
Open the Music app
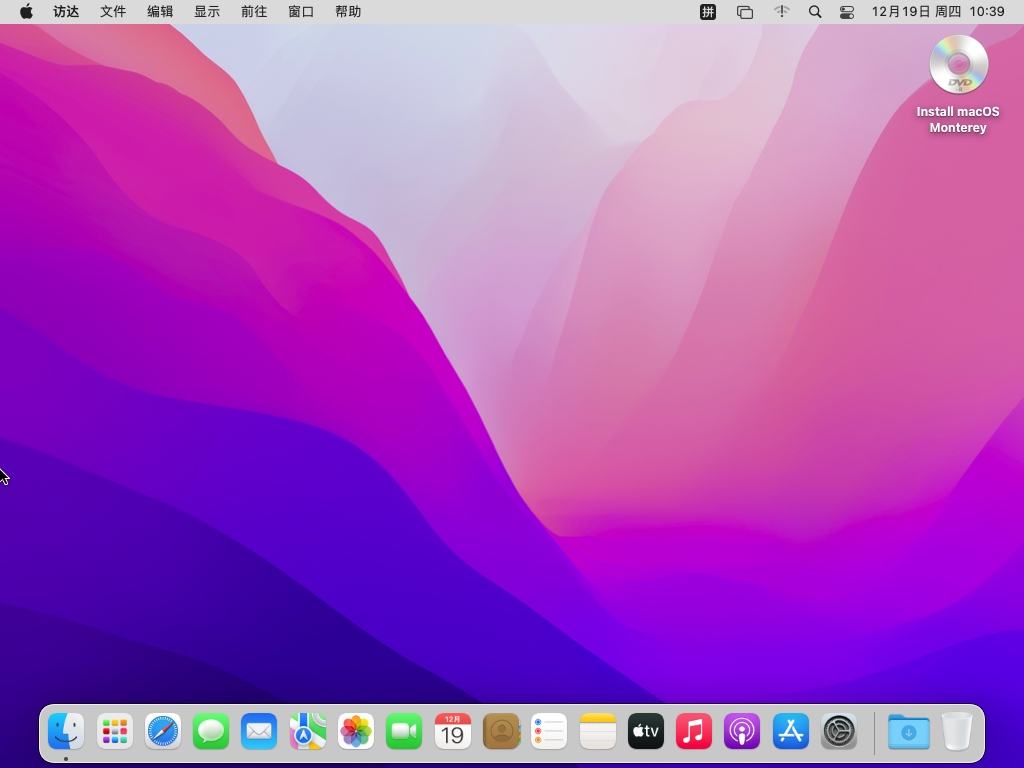[694, 732]
